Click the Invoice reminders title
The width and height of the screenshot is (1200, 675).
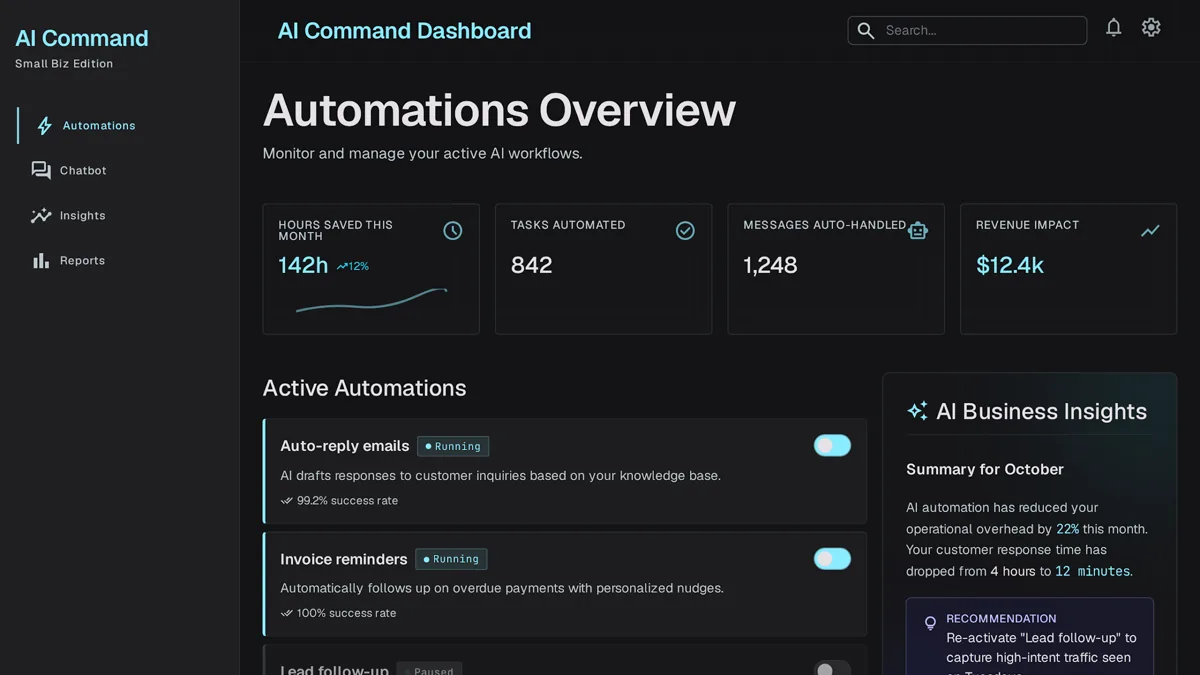(x=344, y=559)
